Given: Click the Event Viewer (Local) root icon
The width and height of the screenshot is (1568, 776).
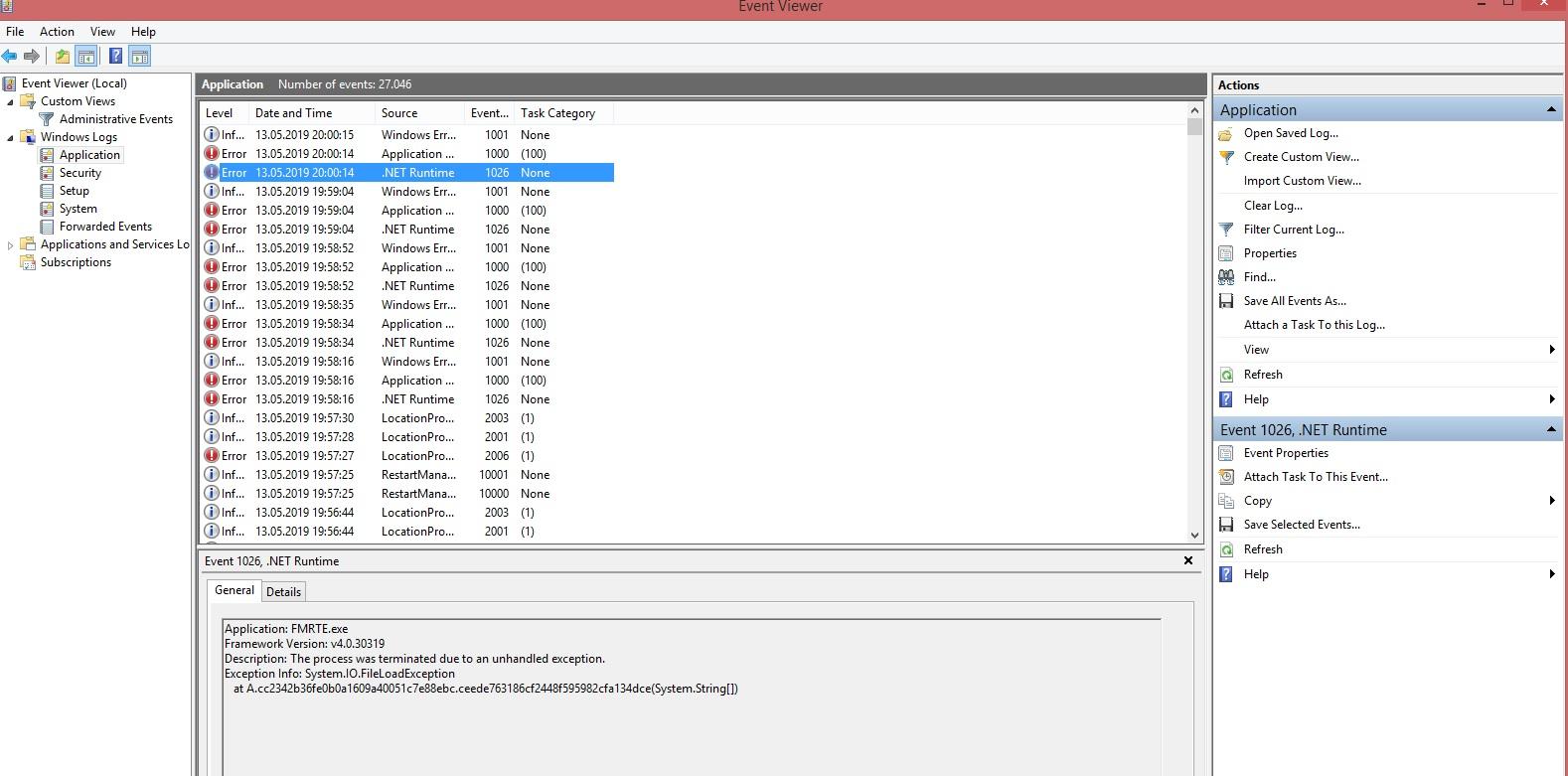Looking at the screenshot, I should 9,83.
